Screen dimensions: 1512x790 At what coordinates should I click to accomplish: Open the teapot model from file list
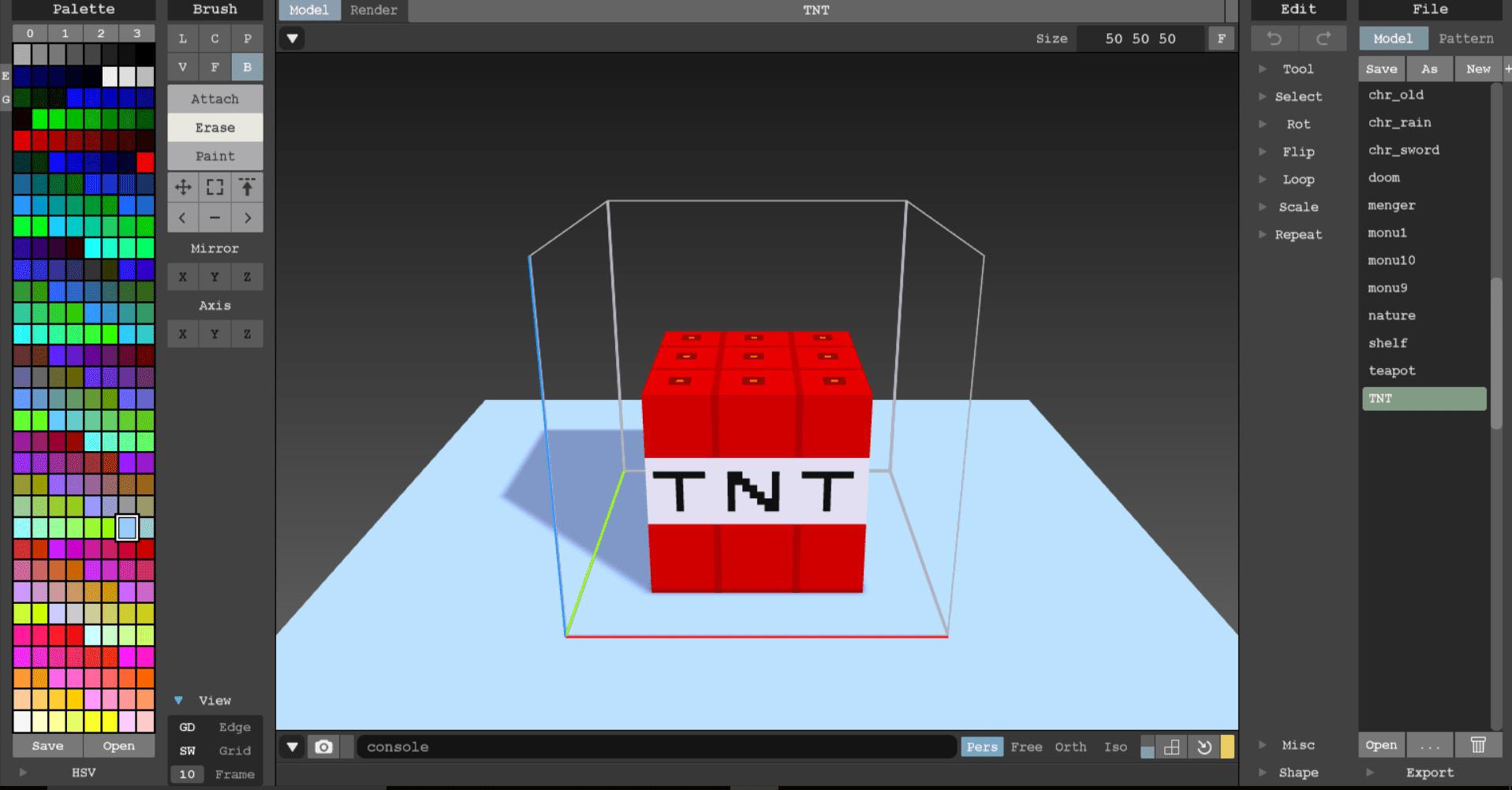pyautogui.click(x=1391, y=371)
